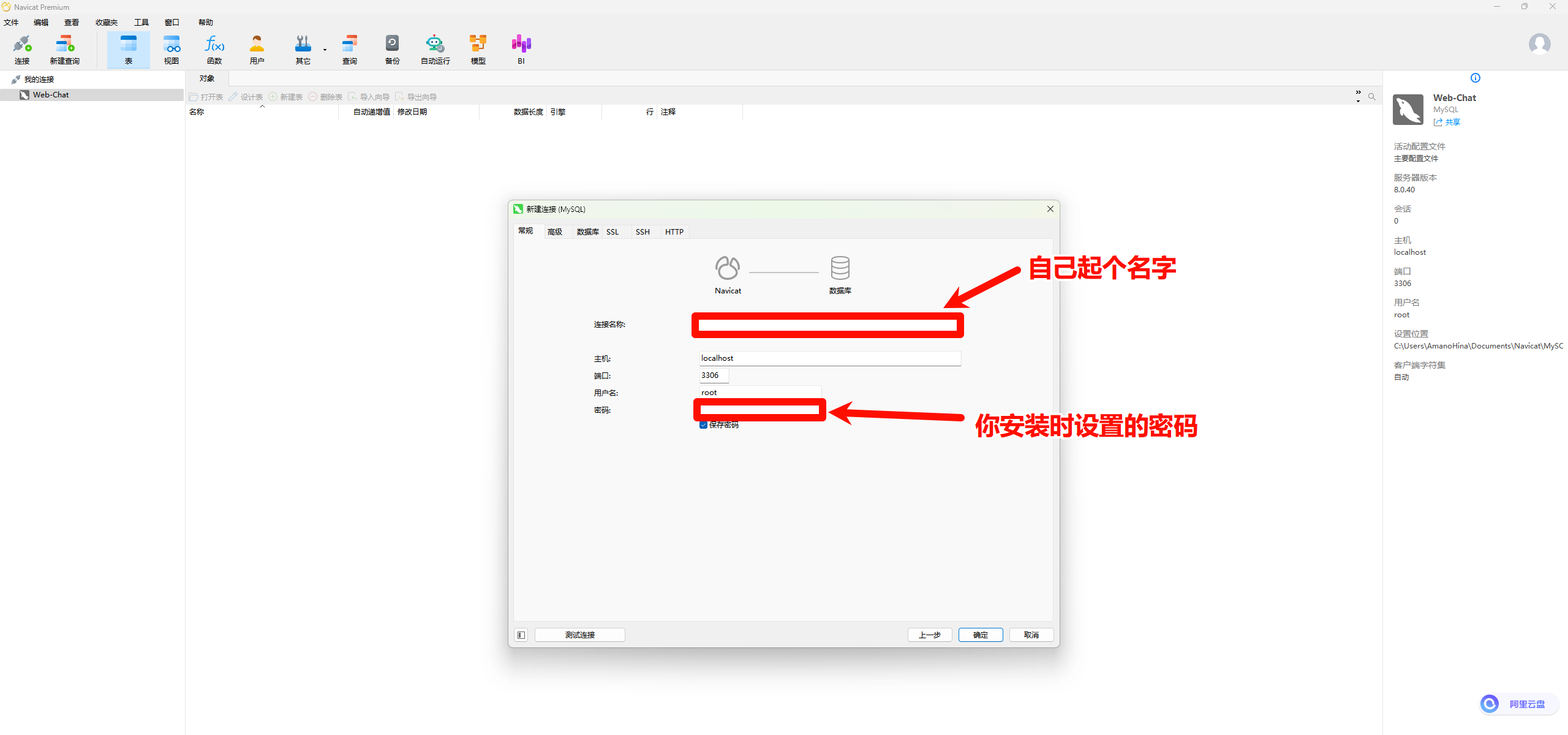
Task: Open 自动运行 (Automation) toolbar icon
Action: click(x=435, y=50)
